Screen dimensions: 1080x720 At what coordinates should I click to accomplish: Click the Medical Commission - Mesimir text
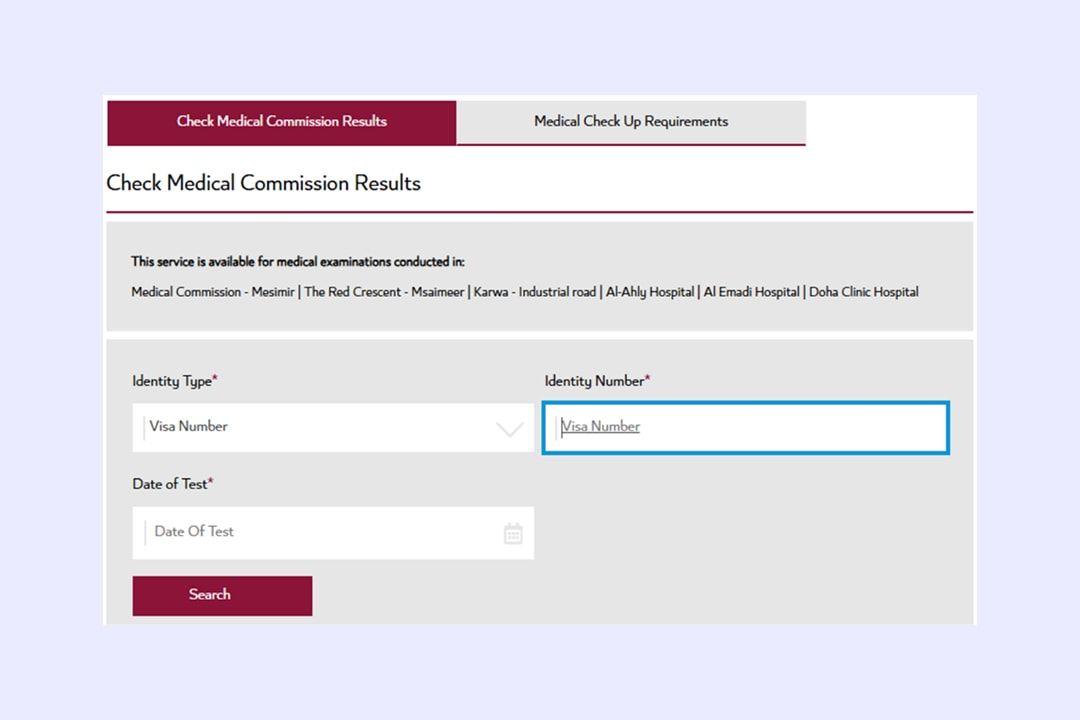coord(212,292)
